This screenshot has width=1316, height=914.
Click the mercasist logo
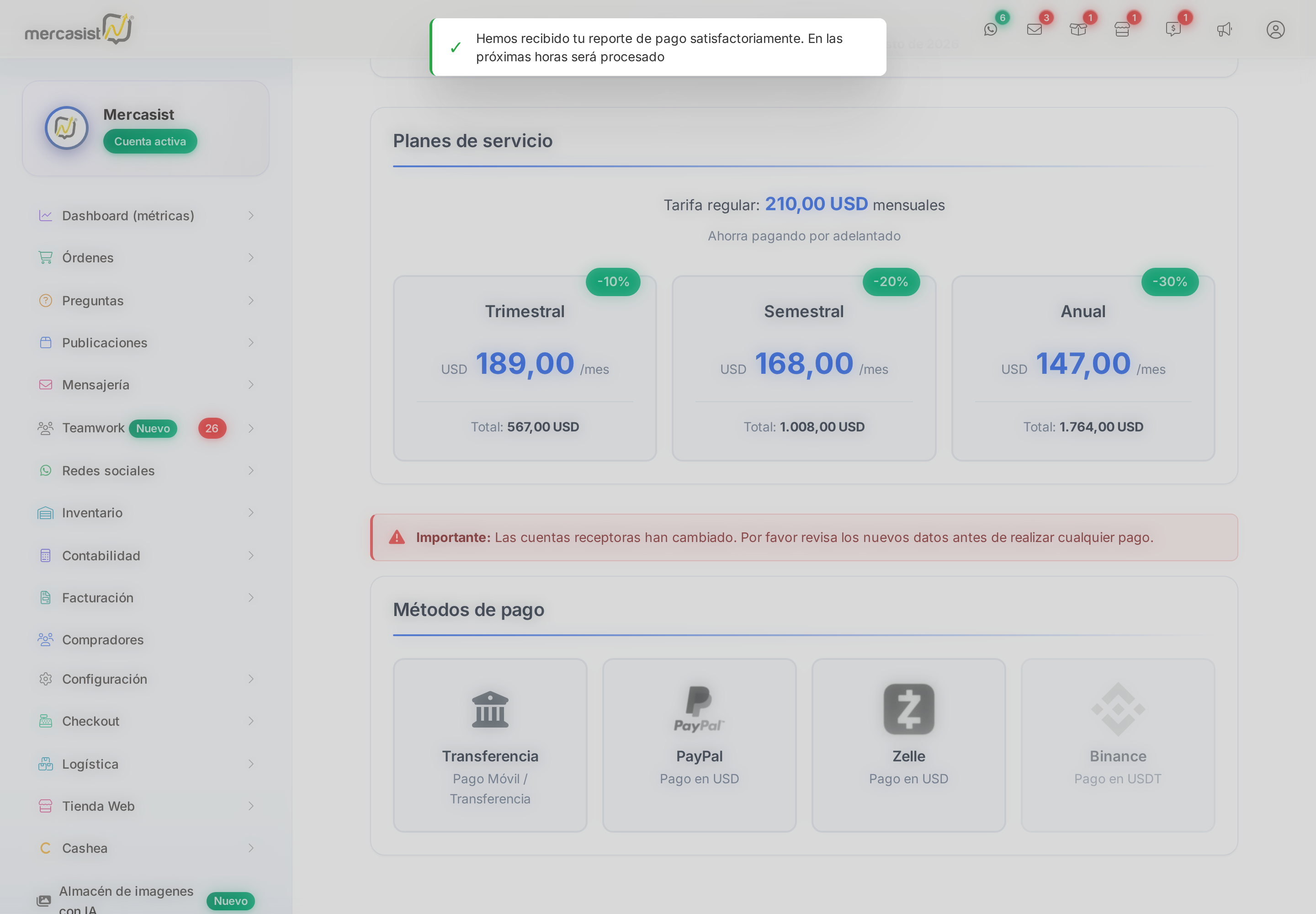pos(79,29)
